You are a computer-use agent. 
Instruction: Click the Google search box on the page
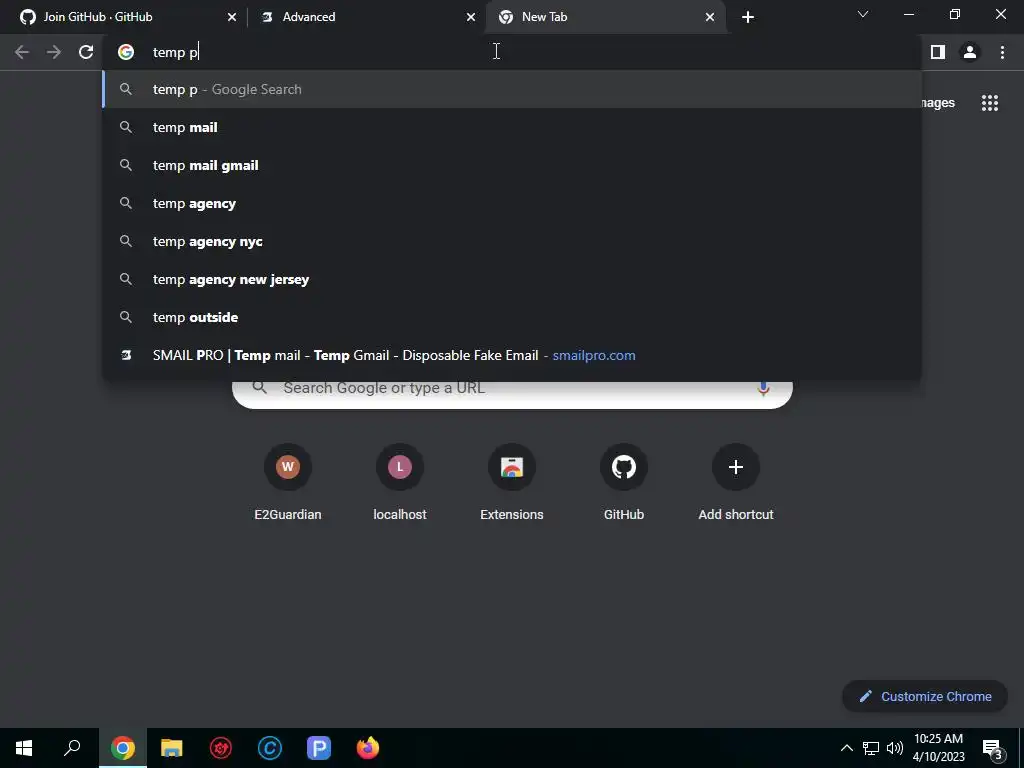[x=513, y=394]
